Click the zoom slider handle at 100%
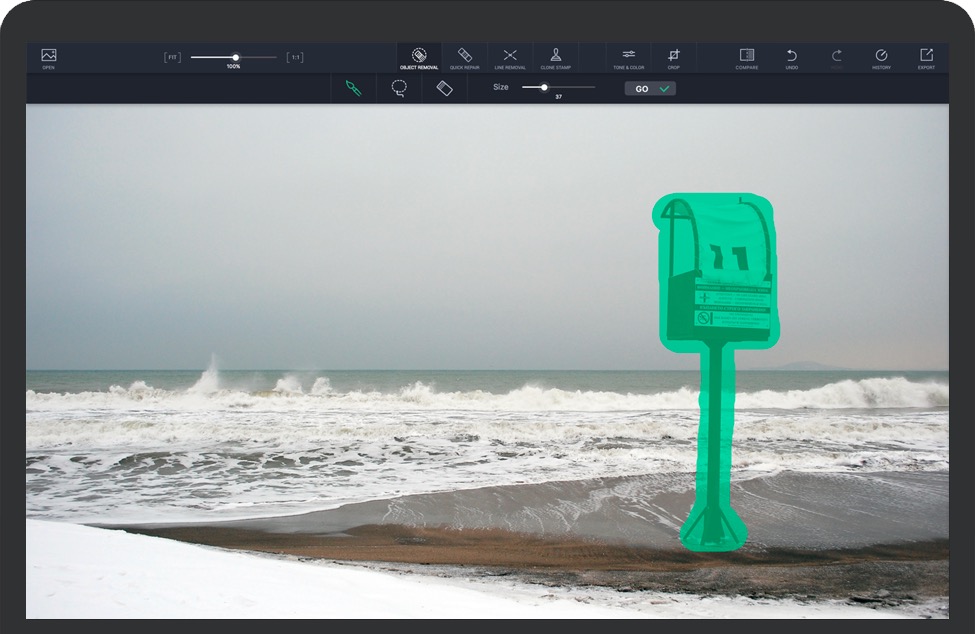The height and width of the screenshot is (634, 975). coord(236,57)
